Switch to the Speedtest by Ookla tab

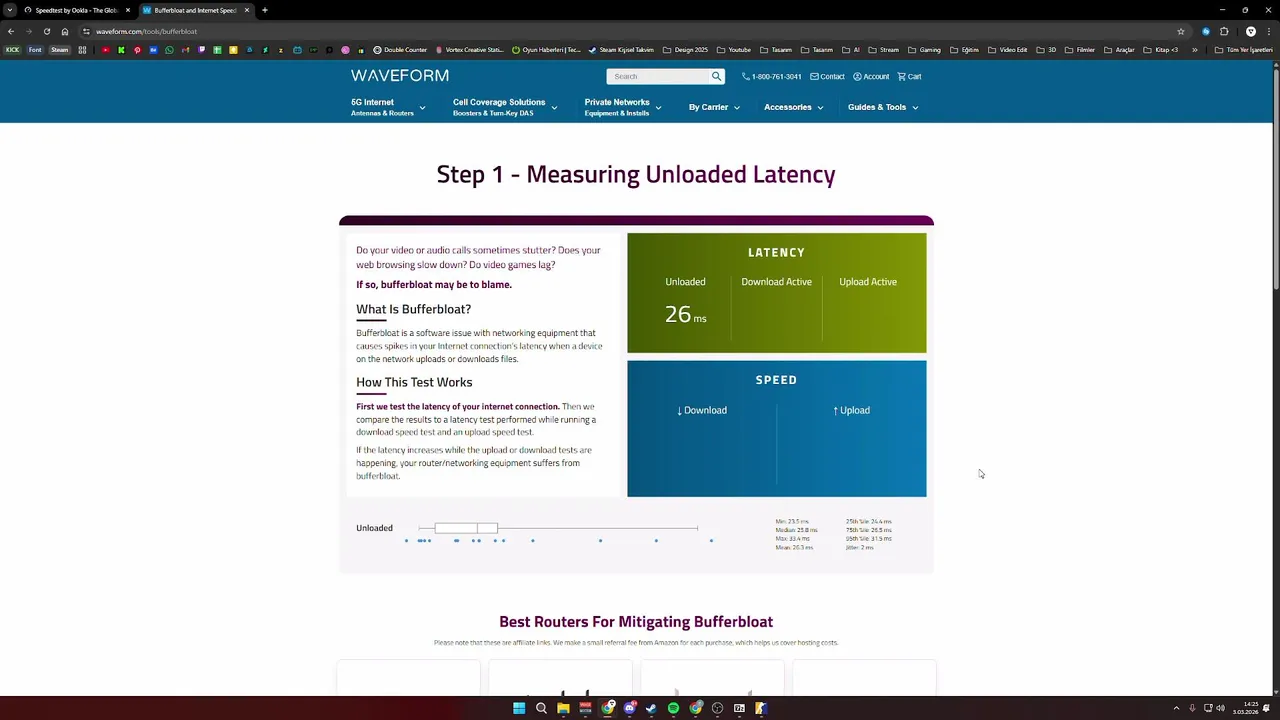(x=76, y=10)
